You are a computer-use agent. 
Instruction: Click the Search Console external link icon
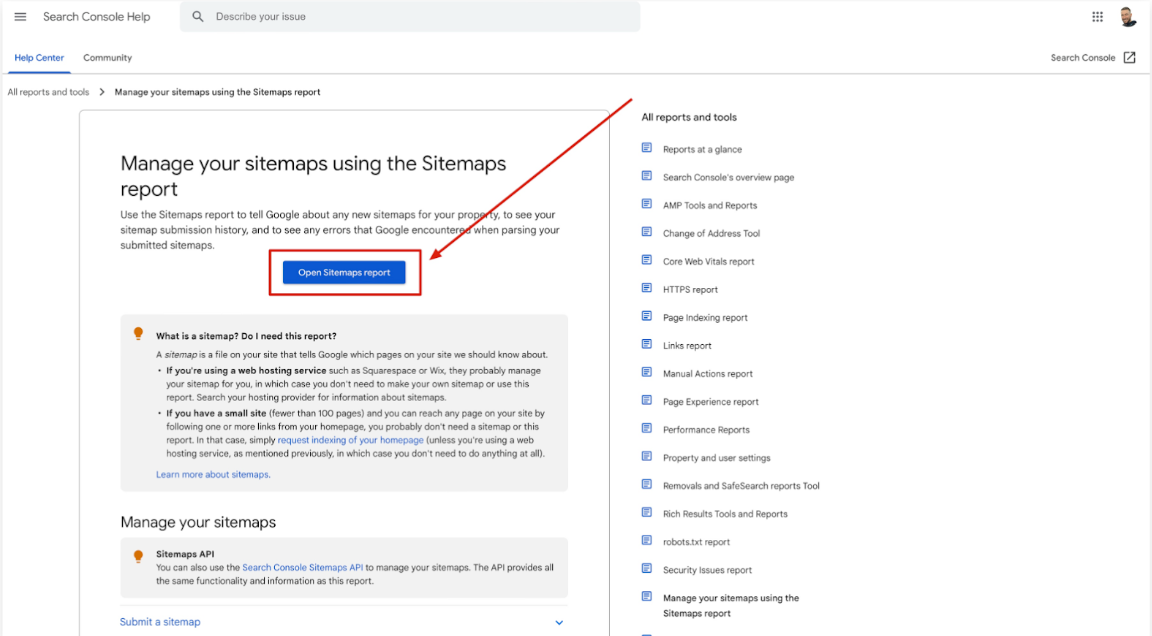tap(1129, 58)
